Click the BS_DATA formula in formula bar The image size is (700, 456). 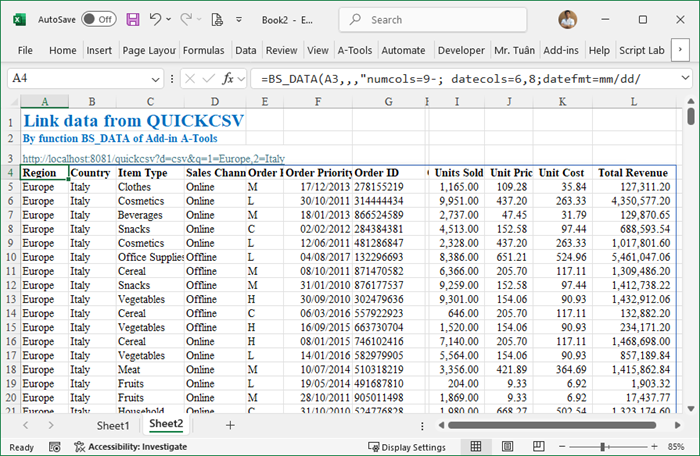(451, 79)
